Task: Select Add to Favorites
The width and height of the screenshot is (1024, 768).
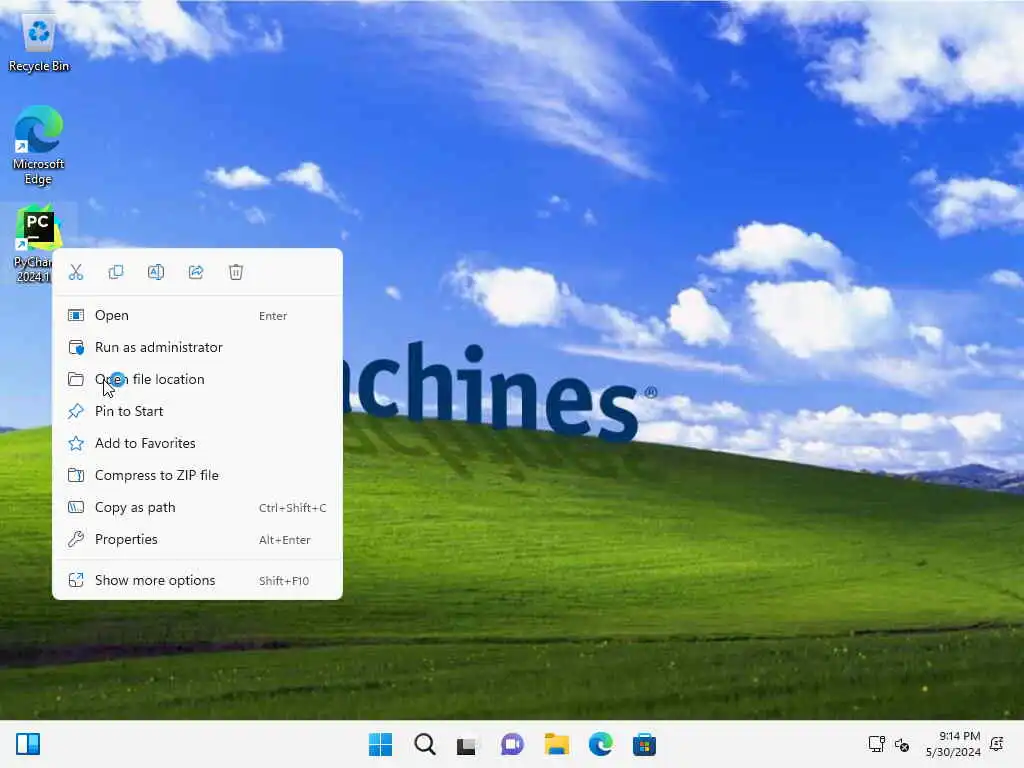Action: (x=197, y=443)
